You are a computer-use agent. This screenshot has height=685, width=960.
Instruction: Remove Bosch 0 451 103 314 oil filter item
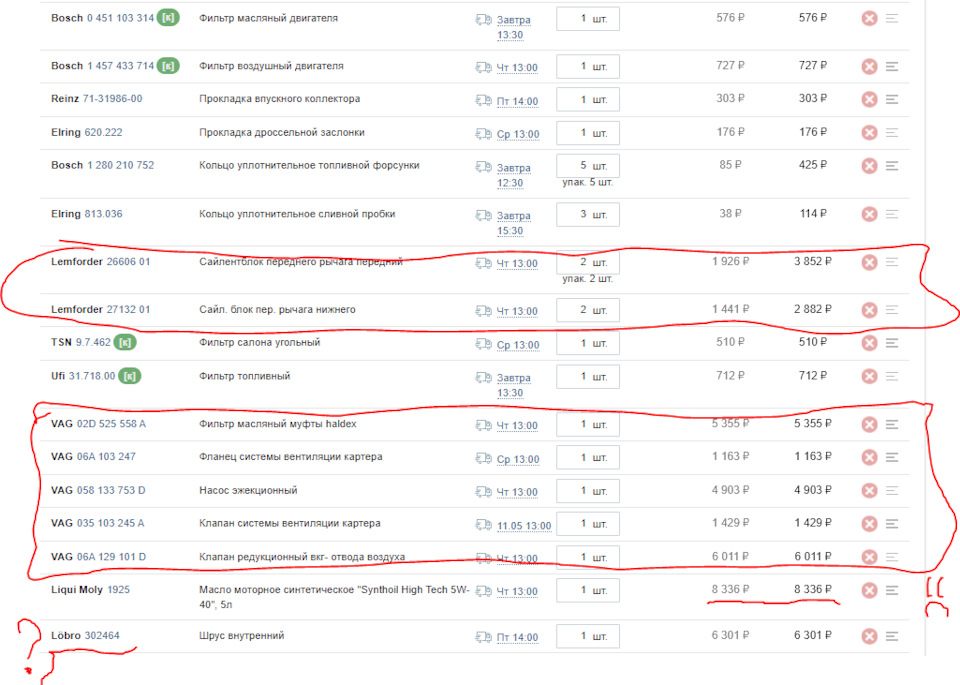coord(869,18)
